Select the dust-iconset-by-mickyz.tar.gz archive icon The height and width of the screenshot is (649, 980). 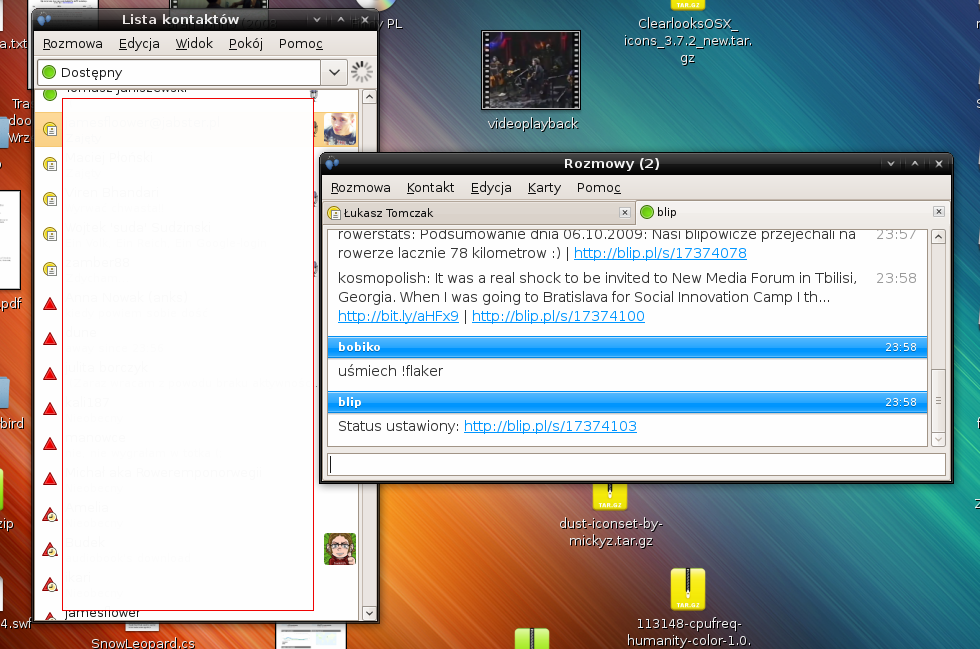(609, 497)
